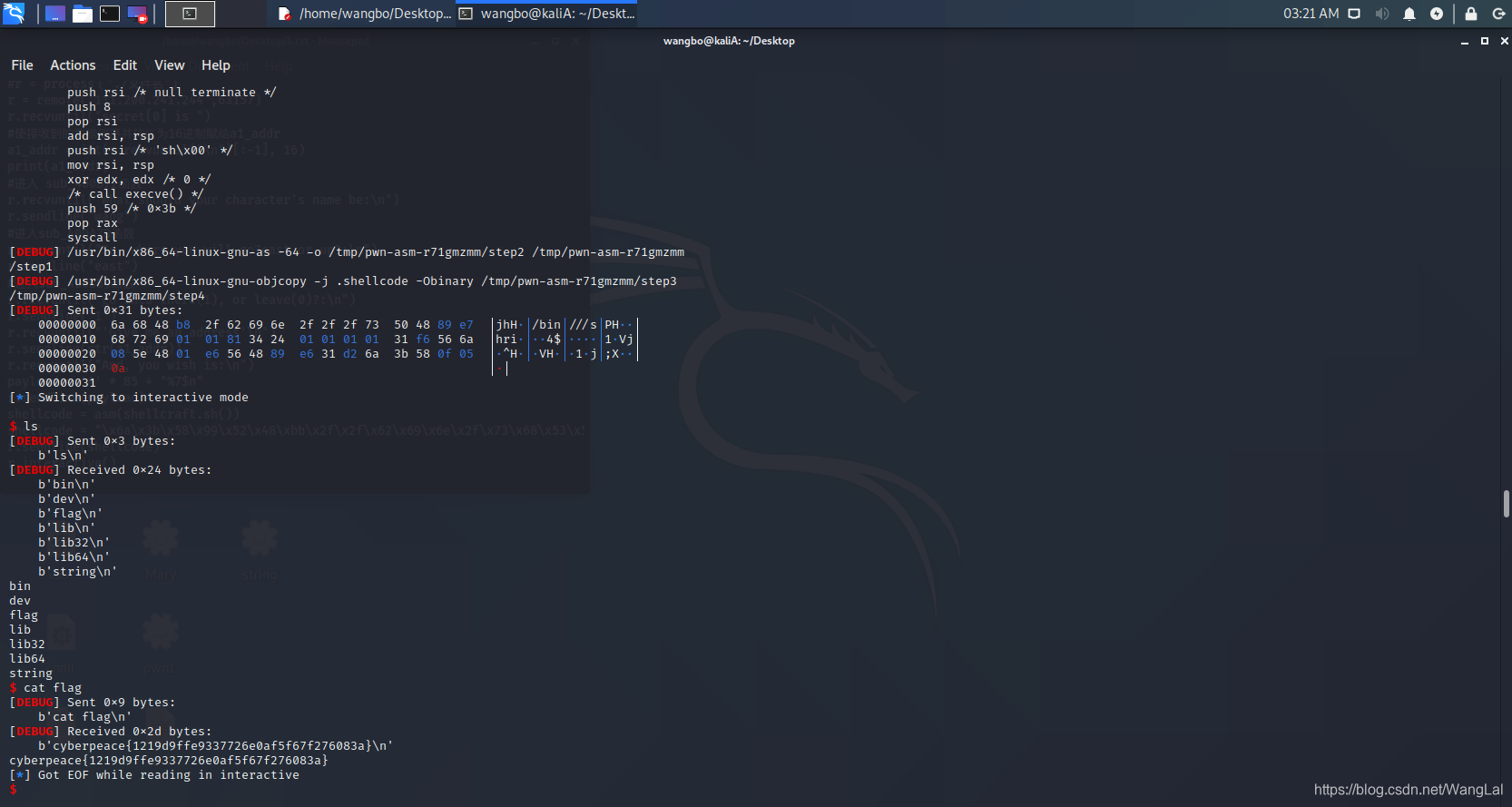Screen dimensions: 1512x807
Task: Click the 'push 59 /* 0x3b */' line
Action: click(x=132, y=209)
